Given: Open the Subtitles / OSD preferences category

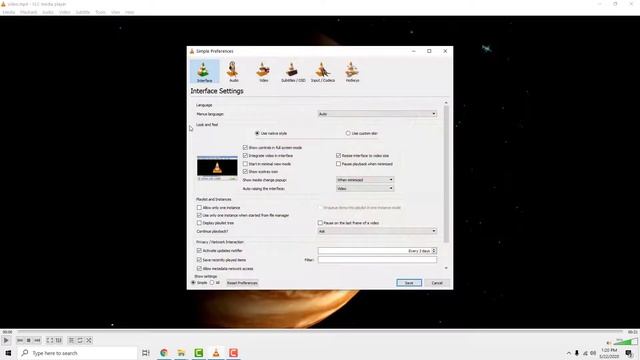Looking at the screenshot, I should [x=293, y=72].
